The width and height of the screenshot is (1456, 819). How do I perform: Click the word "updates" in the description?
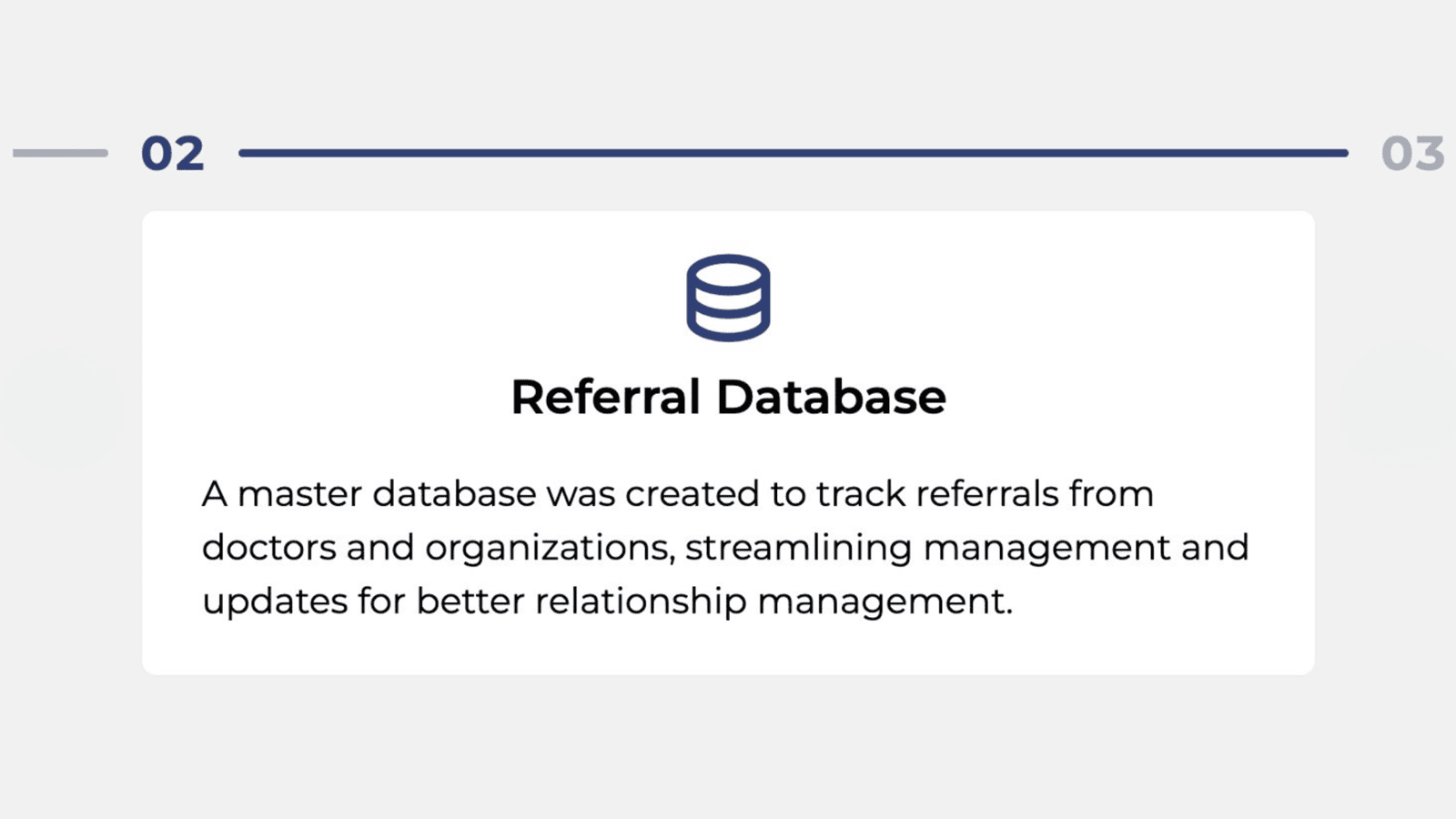(274, 602)
